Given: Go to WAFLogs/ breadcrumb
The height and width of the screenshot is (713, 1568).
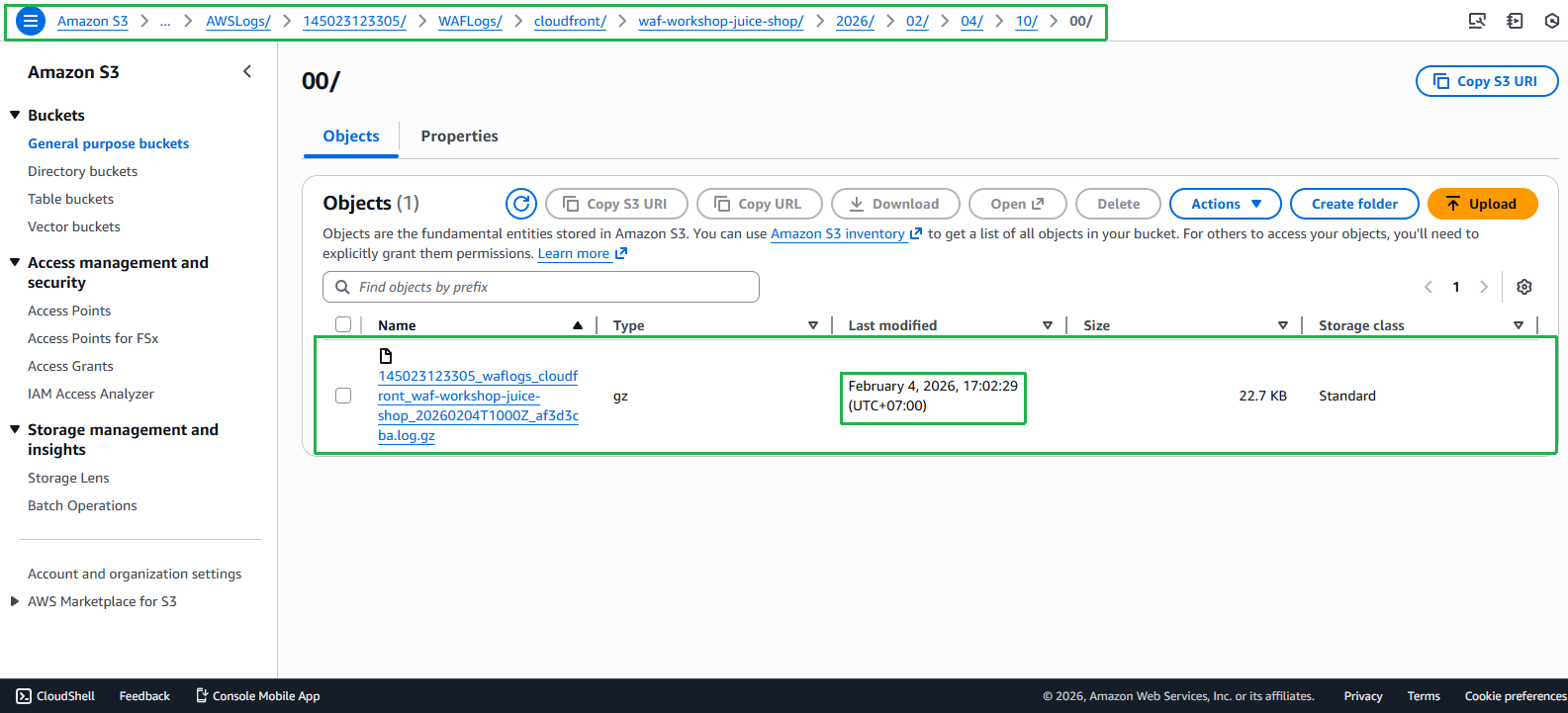Looking at the screenshot, I should click(470, 21).
